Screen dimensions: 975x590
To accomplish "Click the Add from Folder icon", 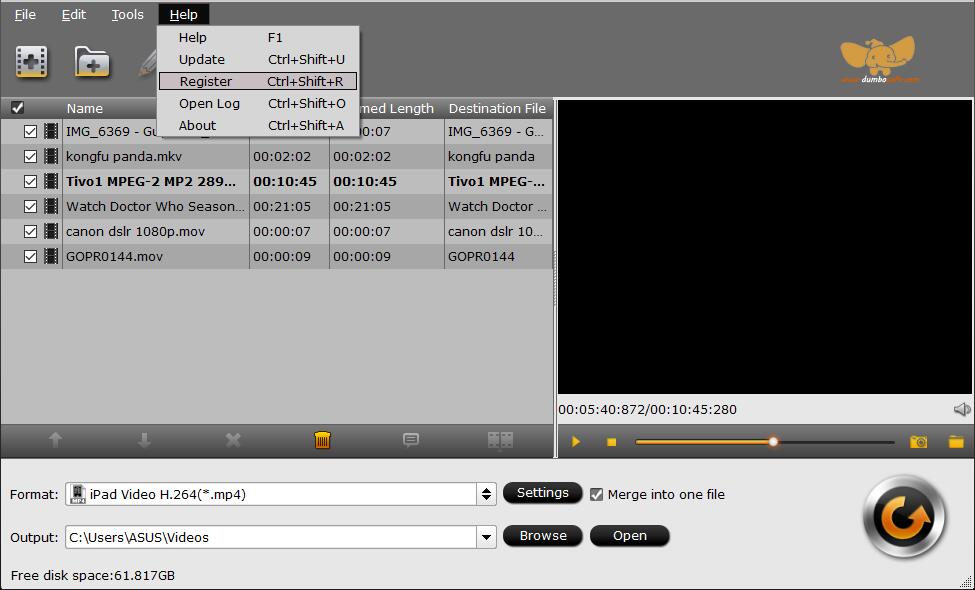I will [92, 62].
